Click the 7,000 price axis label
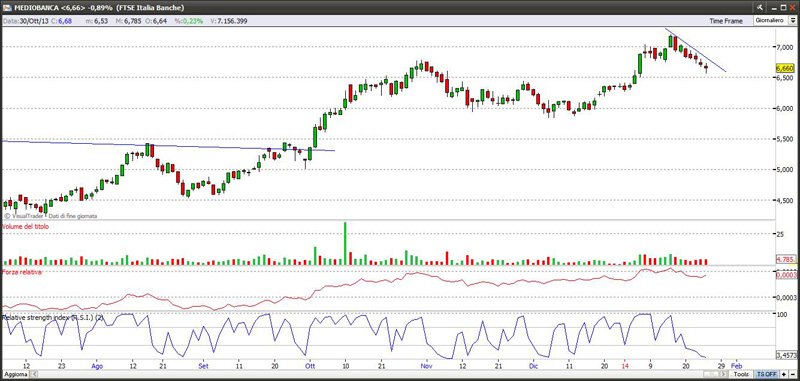The image size is (800, 381). pyautogui.click(x=785, y=47)
